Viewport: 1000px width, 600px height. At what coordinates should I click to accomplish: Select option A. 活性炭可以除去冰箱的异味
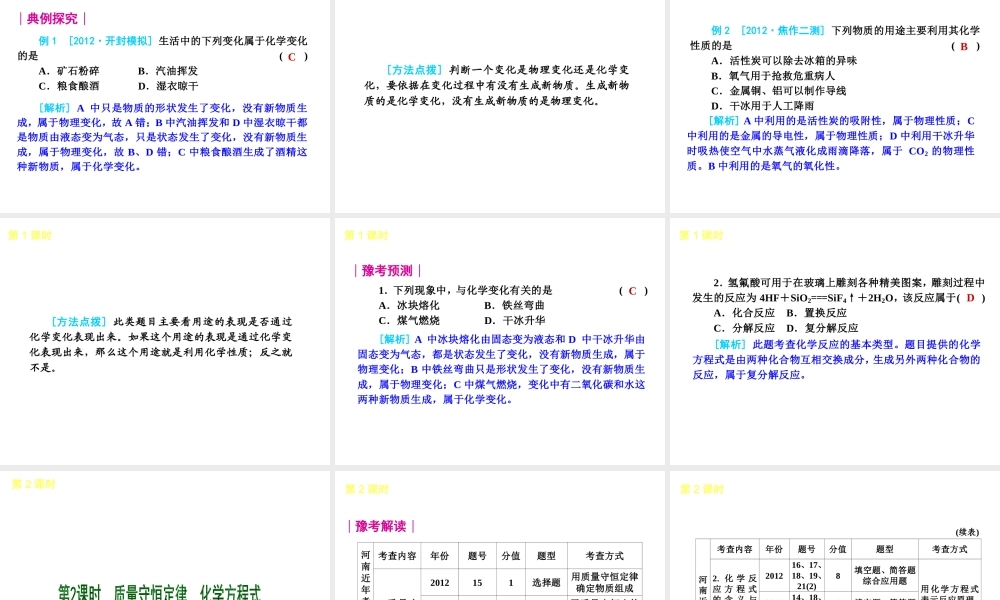click(x=784, y=61)
